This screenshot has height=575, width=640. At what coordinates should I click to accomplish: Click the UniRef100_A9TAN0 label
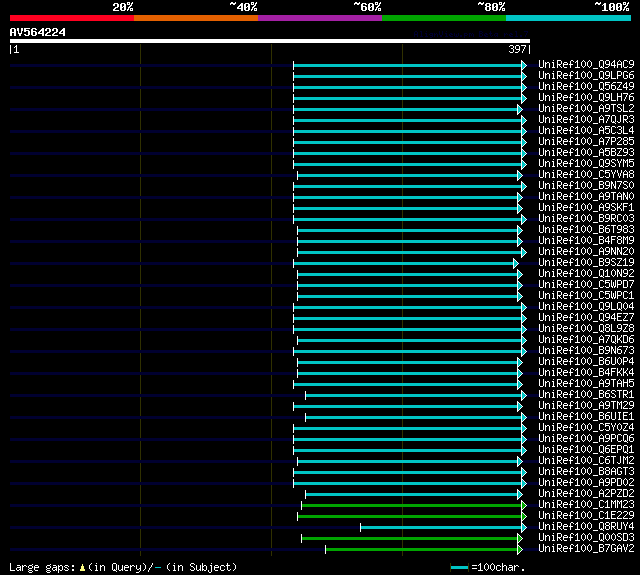point(586,197)
